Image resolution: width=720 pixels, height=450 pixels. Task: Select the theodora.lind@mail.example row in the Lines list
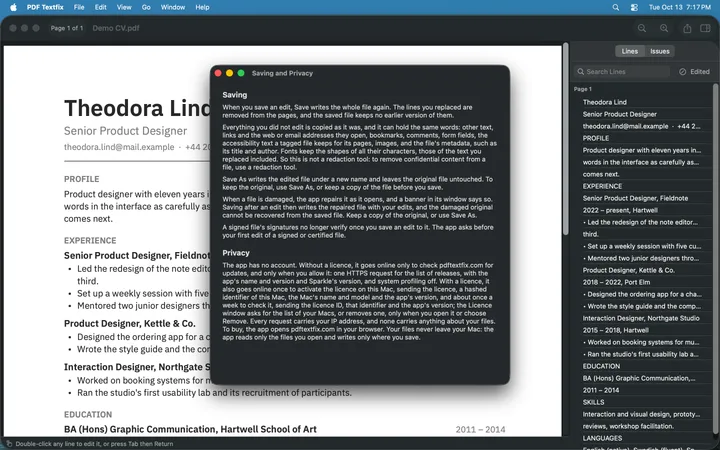[x=643, y=126]
